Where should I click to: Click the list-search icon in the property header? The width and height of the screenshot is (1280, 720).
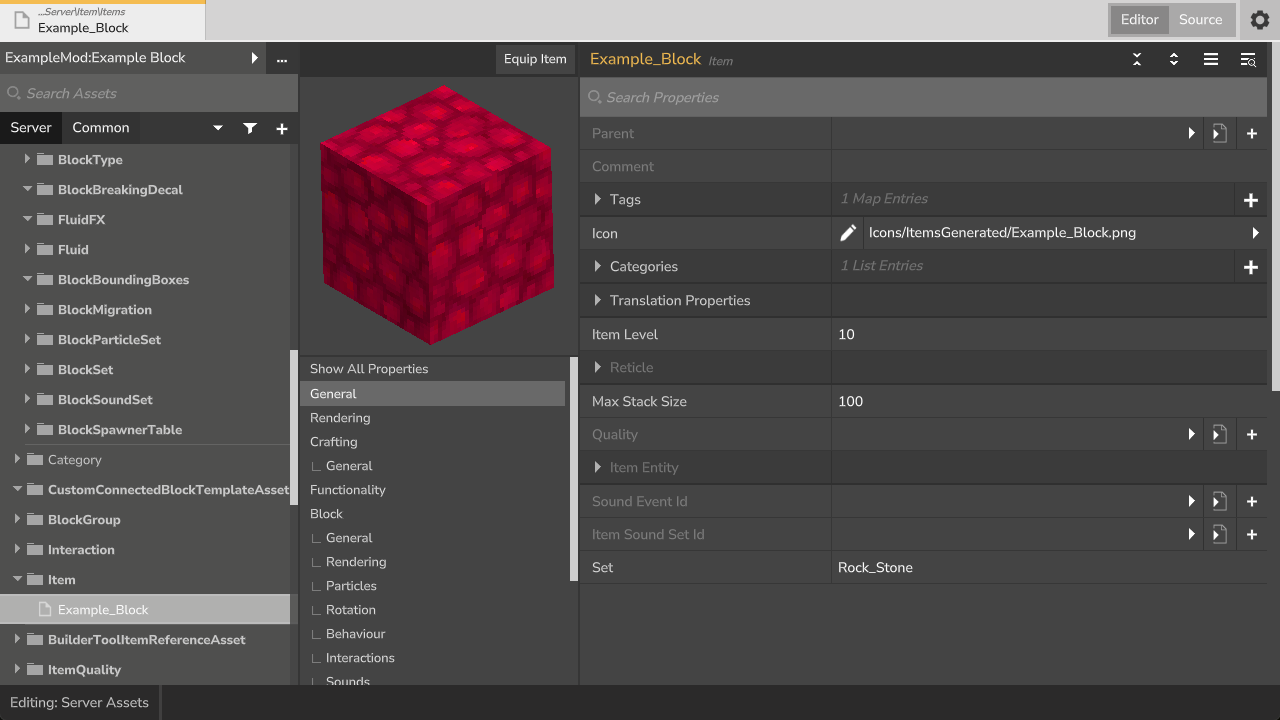[x=1248, y=60]
